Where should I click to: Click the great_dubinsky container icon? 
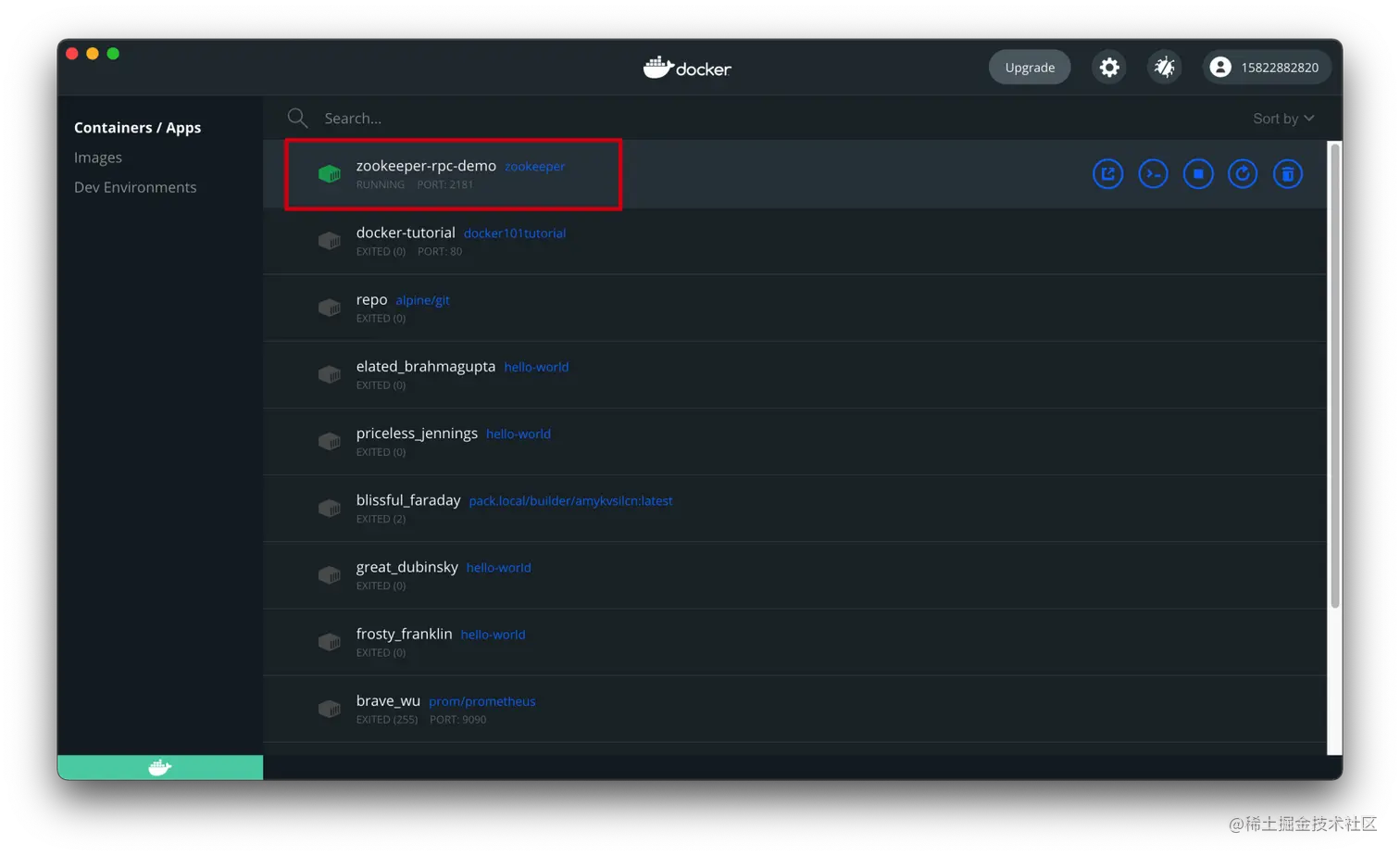tap(330, 575)
